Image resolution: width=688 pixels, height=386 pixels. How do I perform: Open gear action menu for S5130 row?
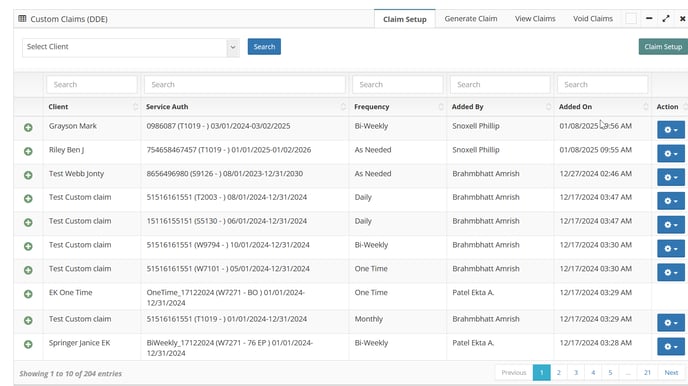coord(671,225)
